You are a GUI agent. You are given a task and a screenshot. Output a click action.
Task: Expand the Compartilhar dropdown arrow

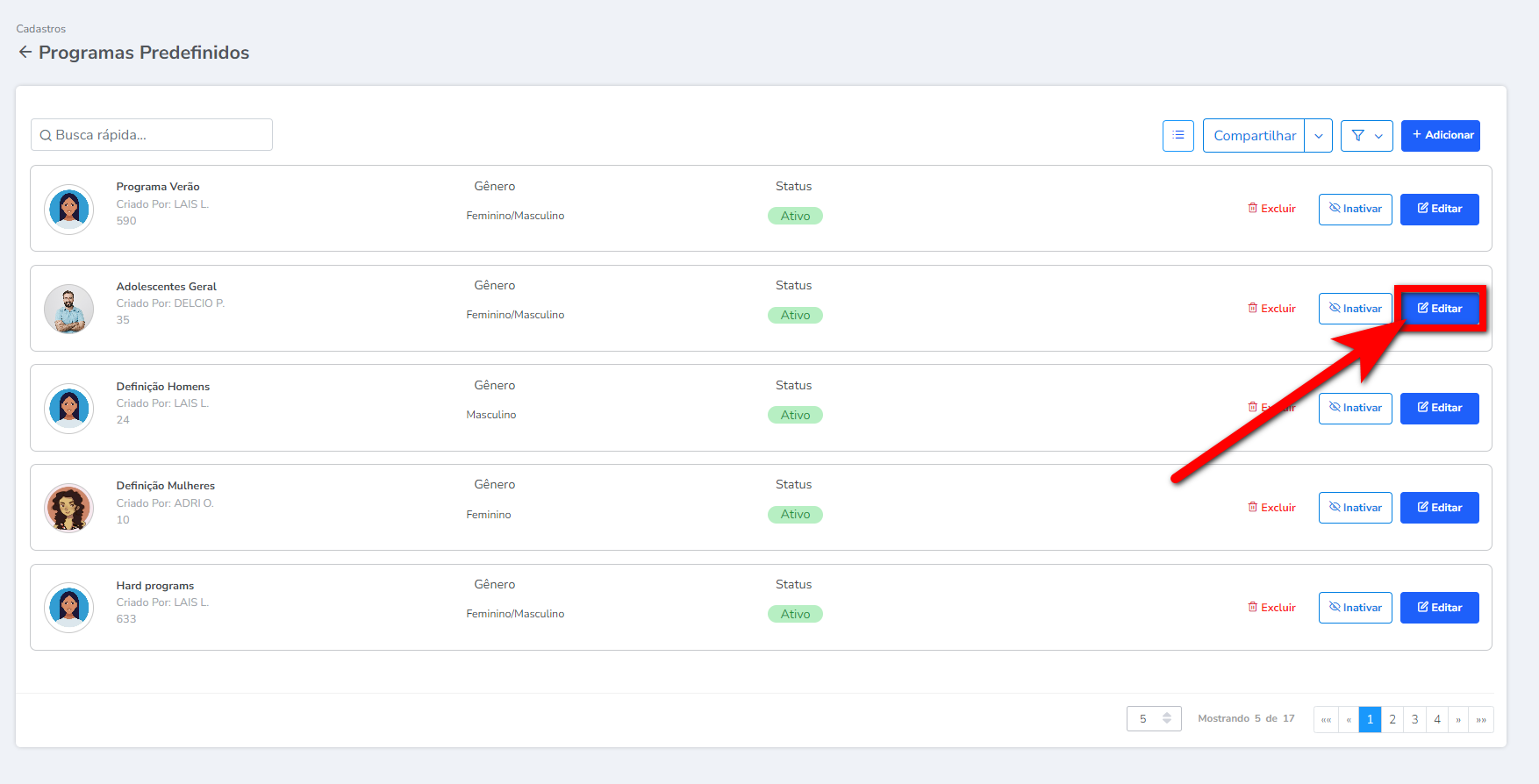(1318, 136)
